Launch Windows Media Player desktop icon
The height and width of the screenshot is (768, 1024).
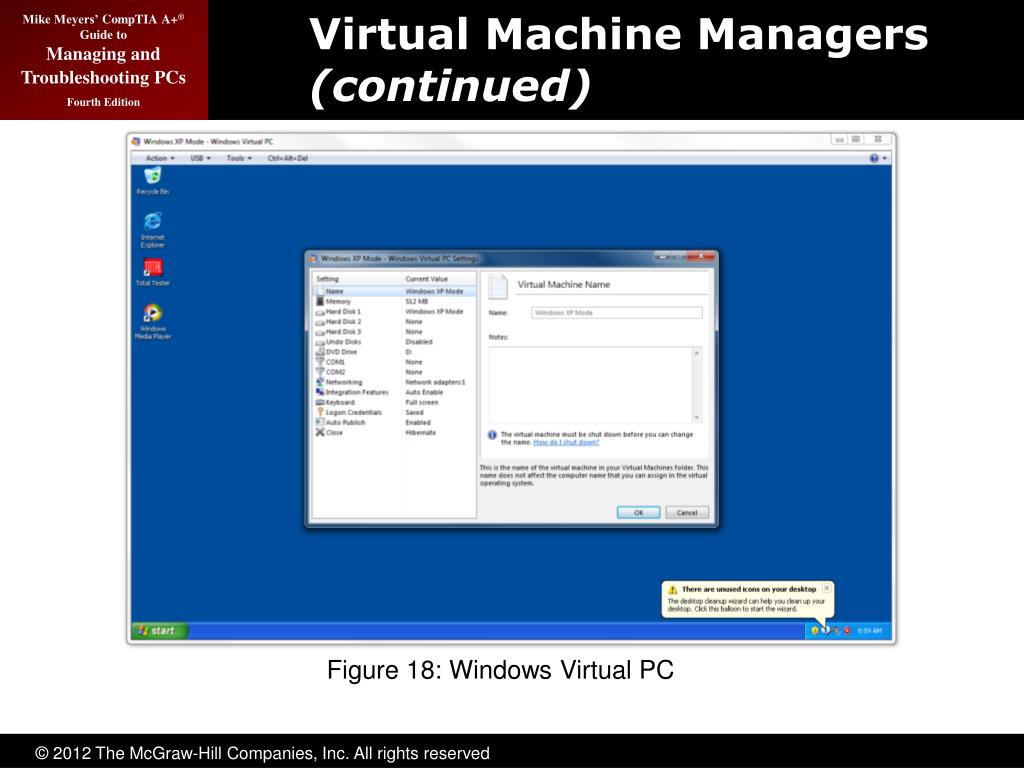(153, 321)
